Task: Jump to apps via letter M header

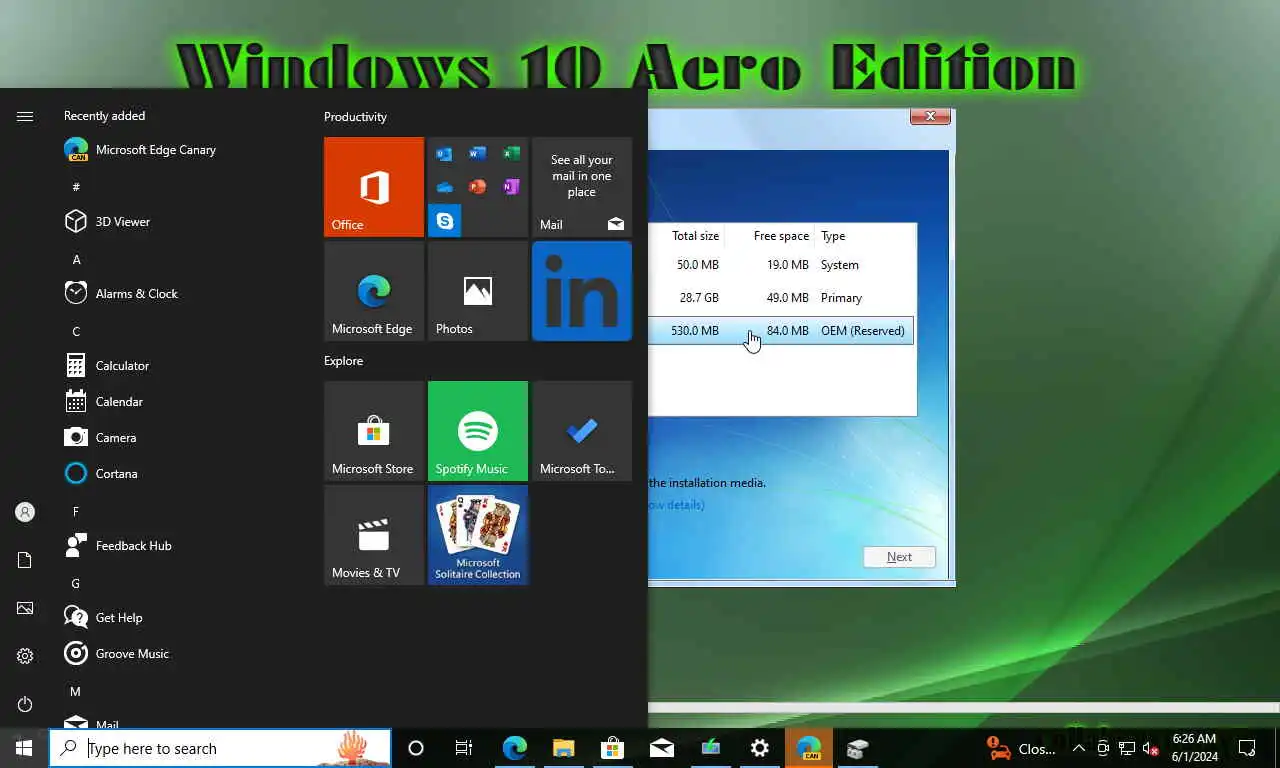Action: (x=76, y=692)
